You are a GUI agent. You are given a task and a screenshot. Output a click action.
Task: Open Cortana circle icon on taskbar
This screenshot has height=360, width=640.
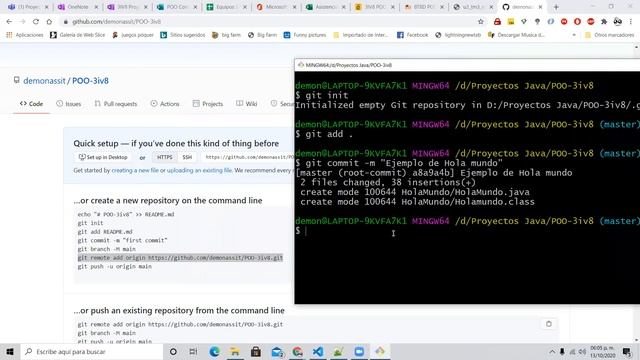(x=173, y=351)
